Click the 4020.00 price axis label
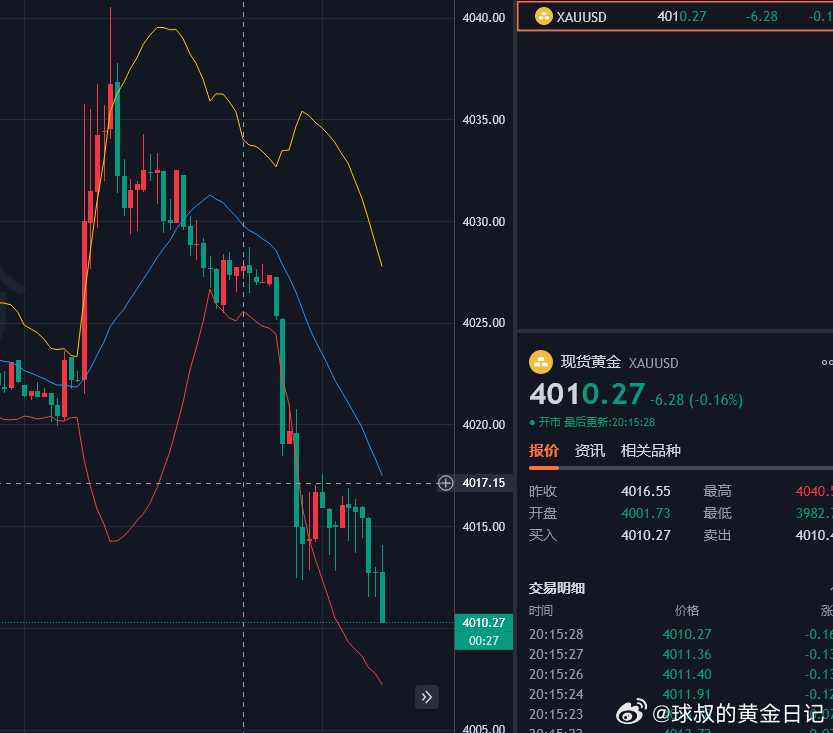 click(483, 424)
